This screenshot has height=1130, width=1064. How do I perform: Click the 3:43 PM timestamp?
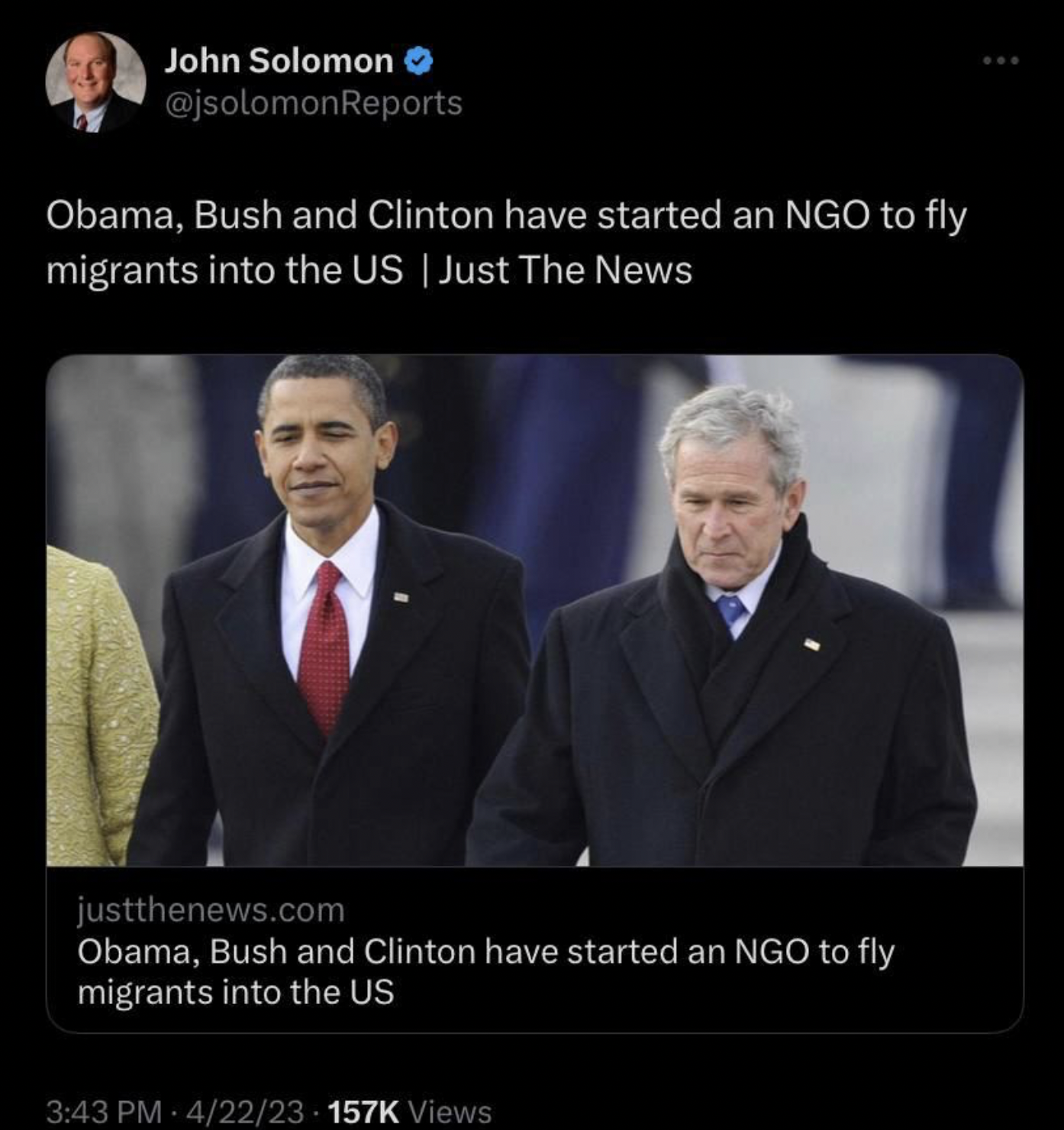(x=103, y=1112)
